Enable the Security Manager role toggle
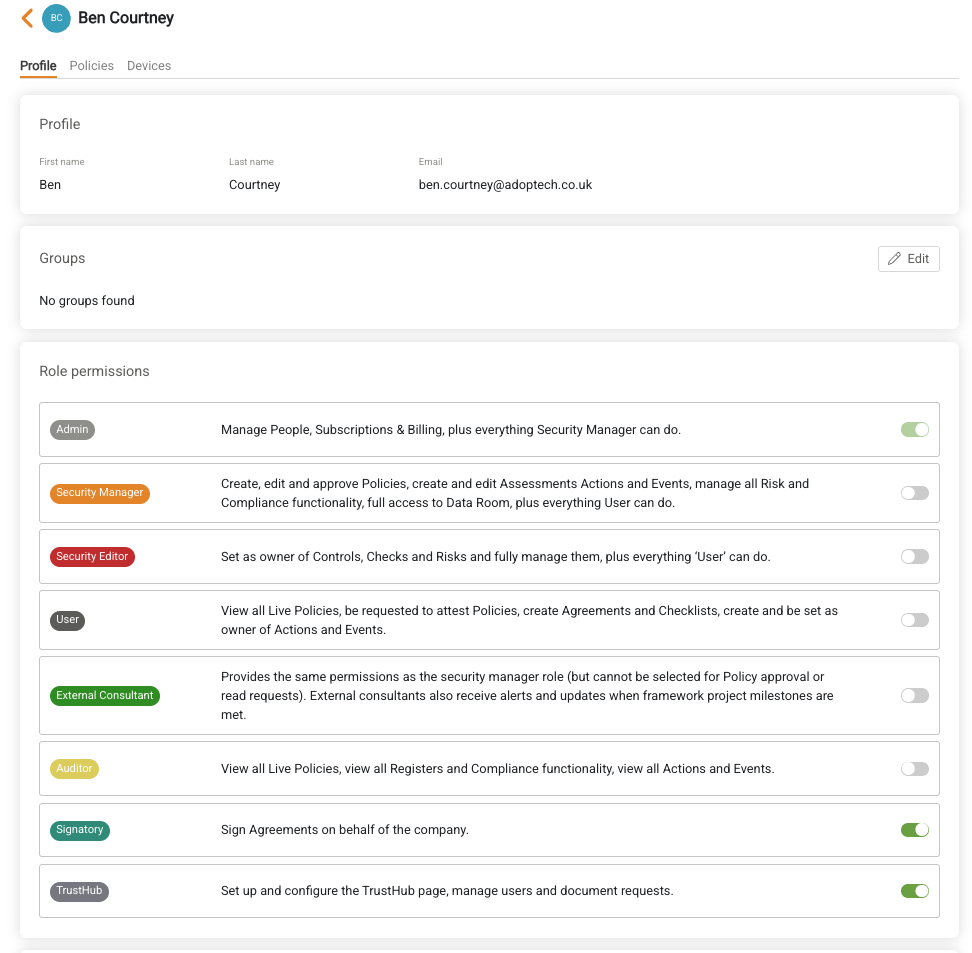The height and width of the screenshot is (953, 972). pos(914,493)
